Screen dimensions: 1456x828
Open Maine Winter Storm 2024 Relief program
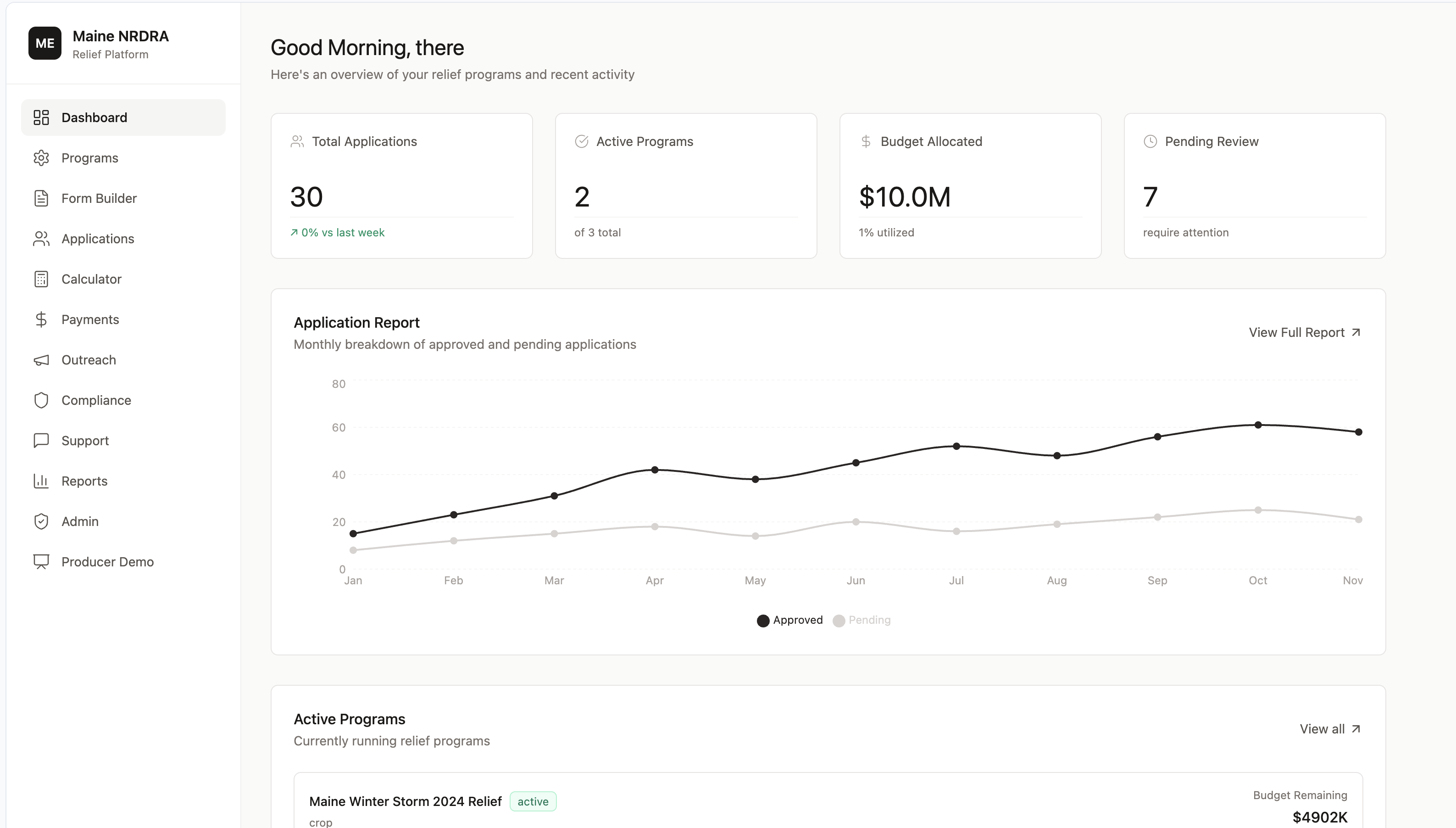[x=405, y=801]
